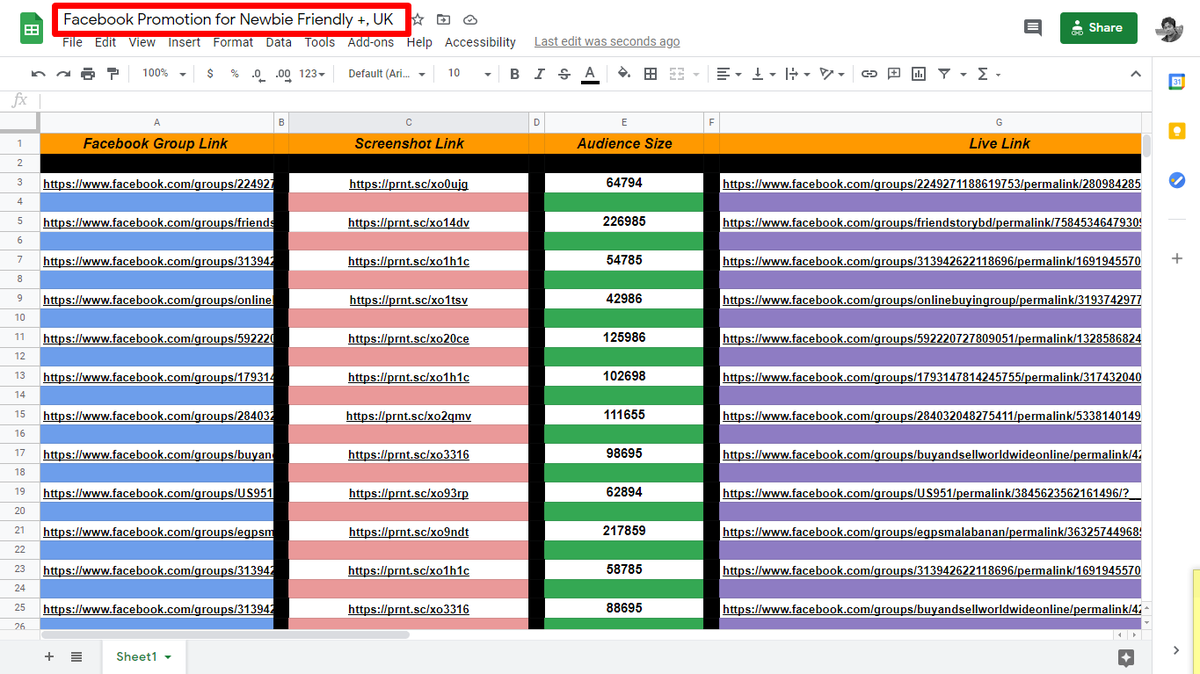Click cloud document status icon
The width and height of the screenshot is (1200, 674).
[x=470, y=19]
